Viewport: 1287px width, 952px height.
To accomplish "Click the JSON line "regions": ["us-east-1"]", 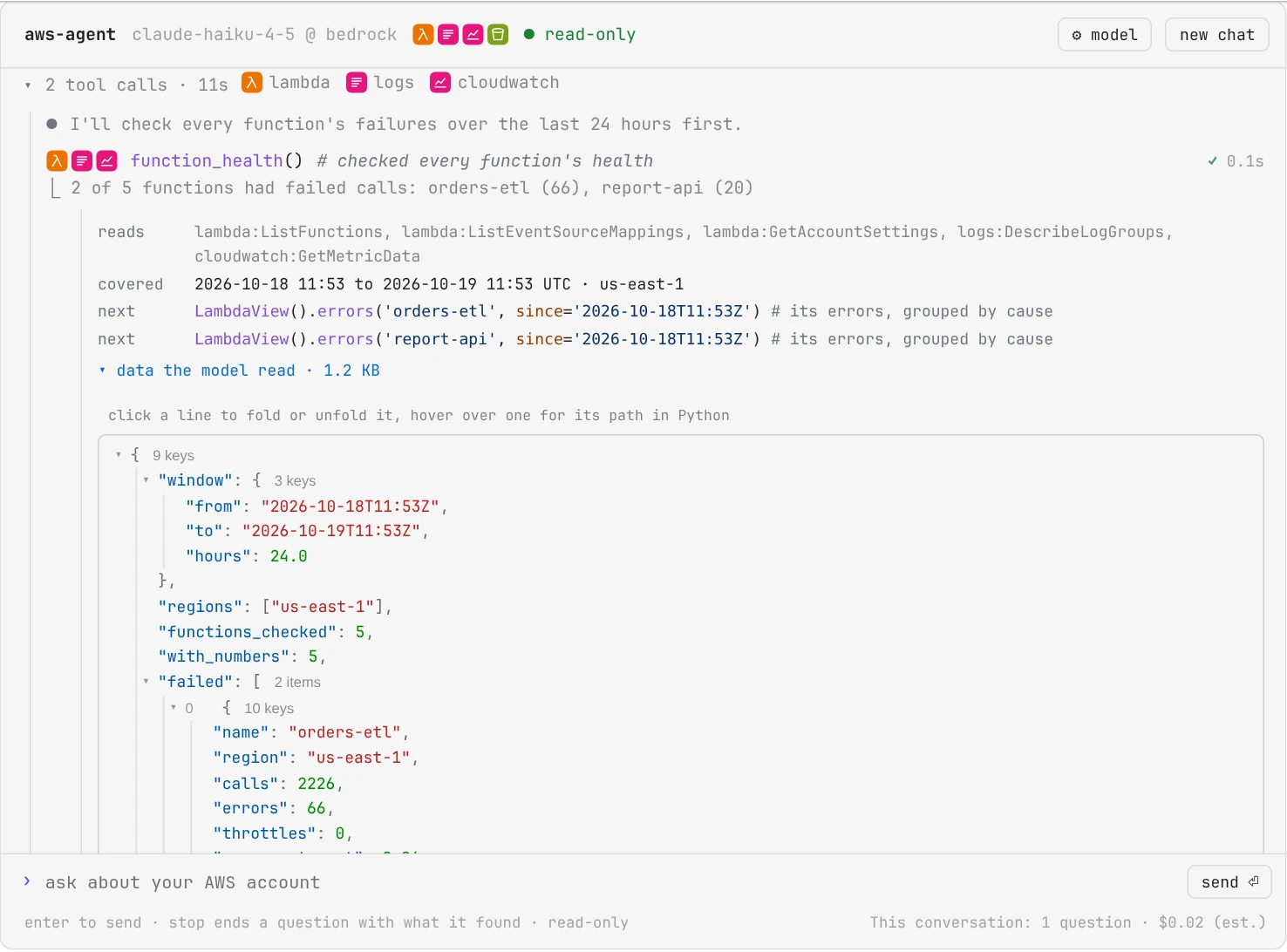I will click(x=275, y=607).
